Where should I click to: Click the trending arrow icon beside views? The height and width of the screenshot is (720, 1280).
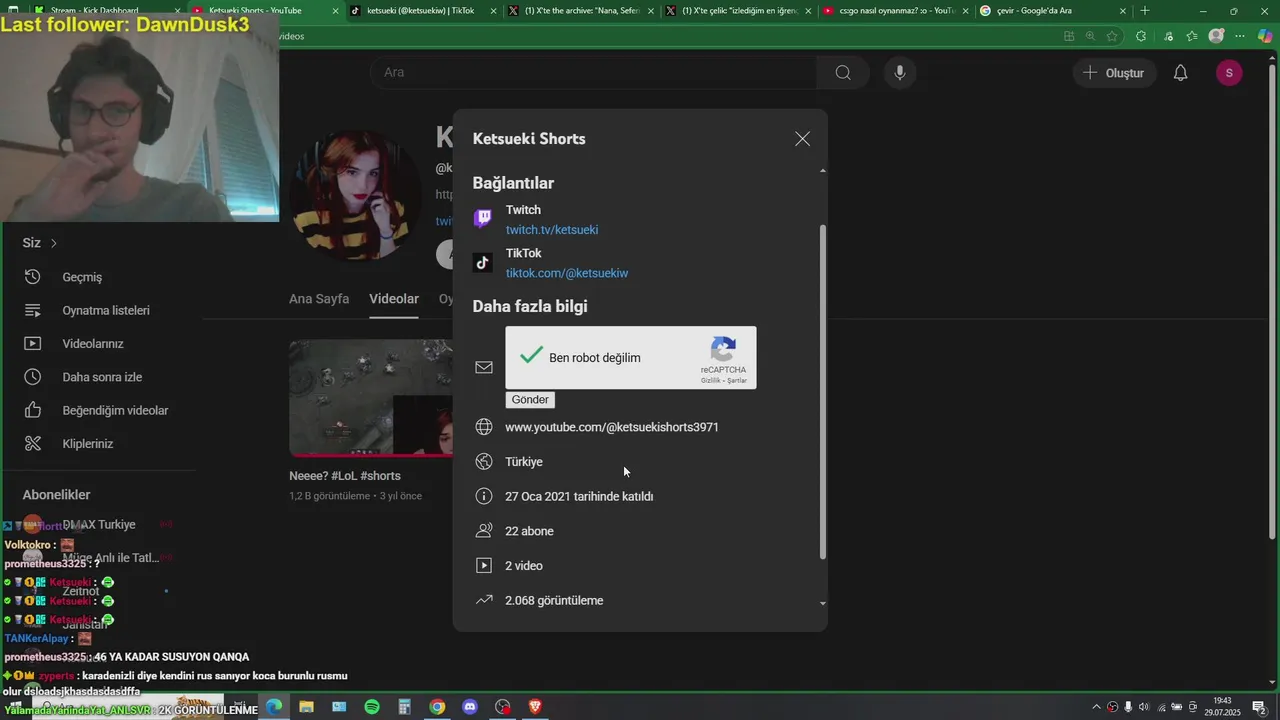tap(484, 600)
